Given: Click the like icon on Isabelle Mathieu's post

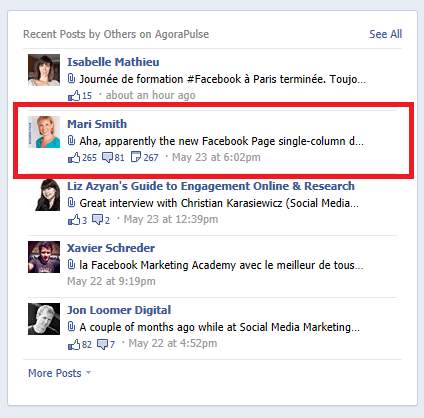Looking at the screenshot, I should point(74,96).
